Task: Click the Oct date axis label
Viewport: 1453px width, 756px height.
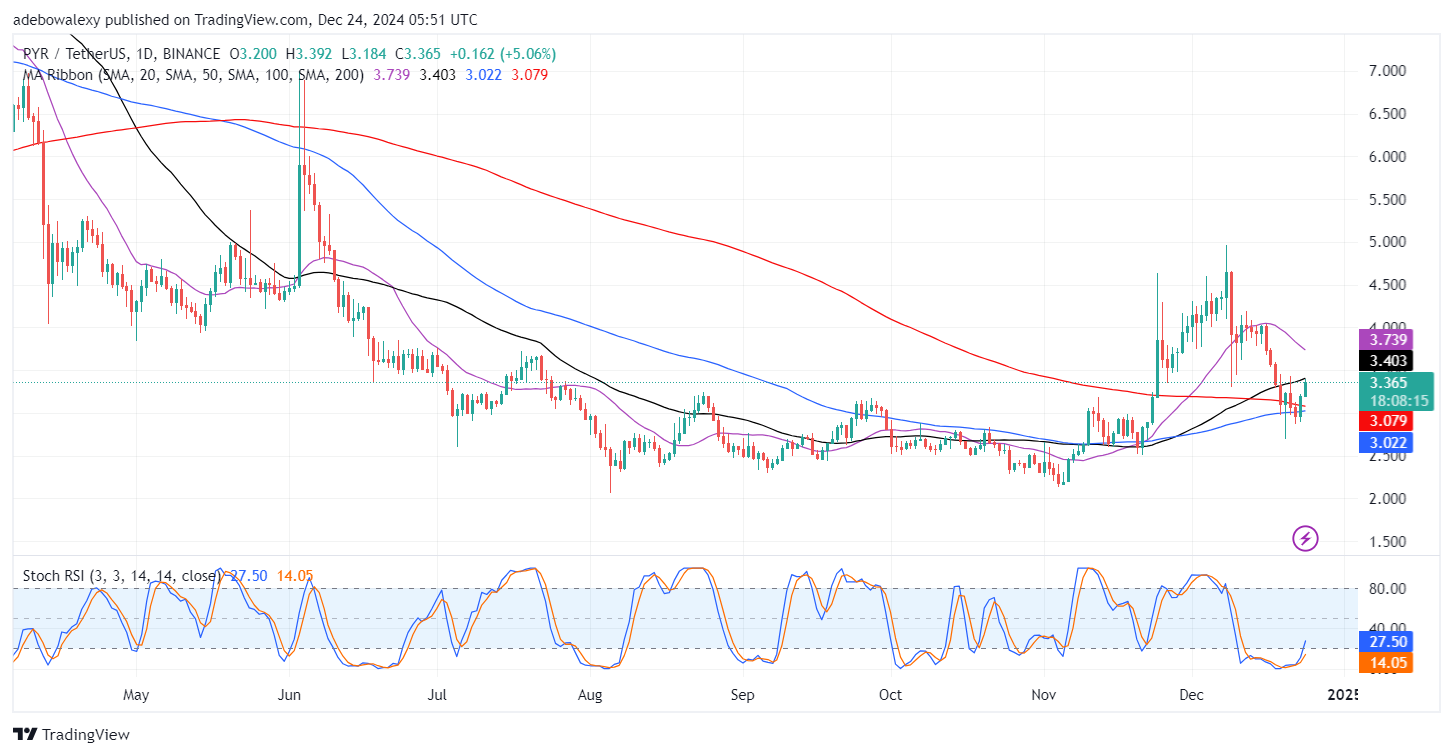Action: click(x=890, y=694)
